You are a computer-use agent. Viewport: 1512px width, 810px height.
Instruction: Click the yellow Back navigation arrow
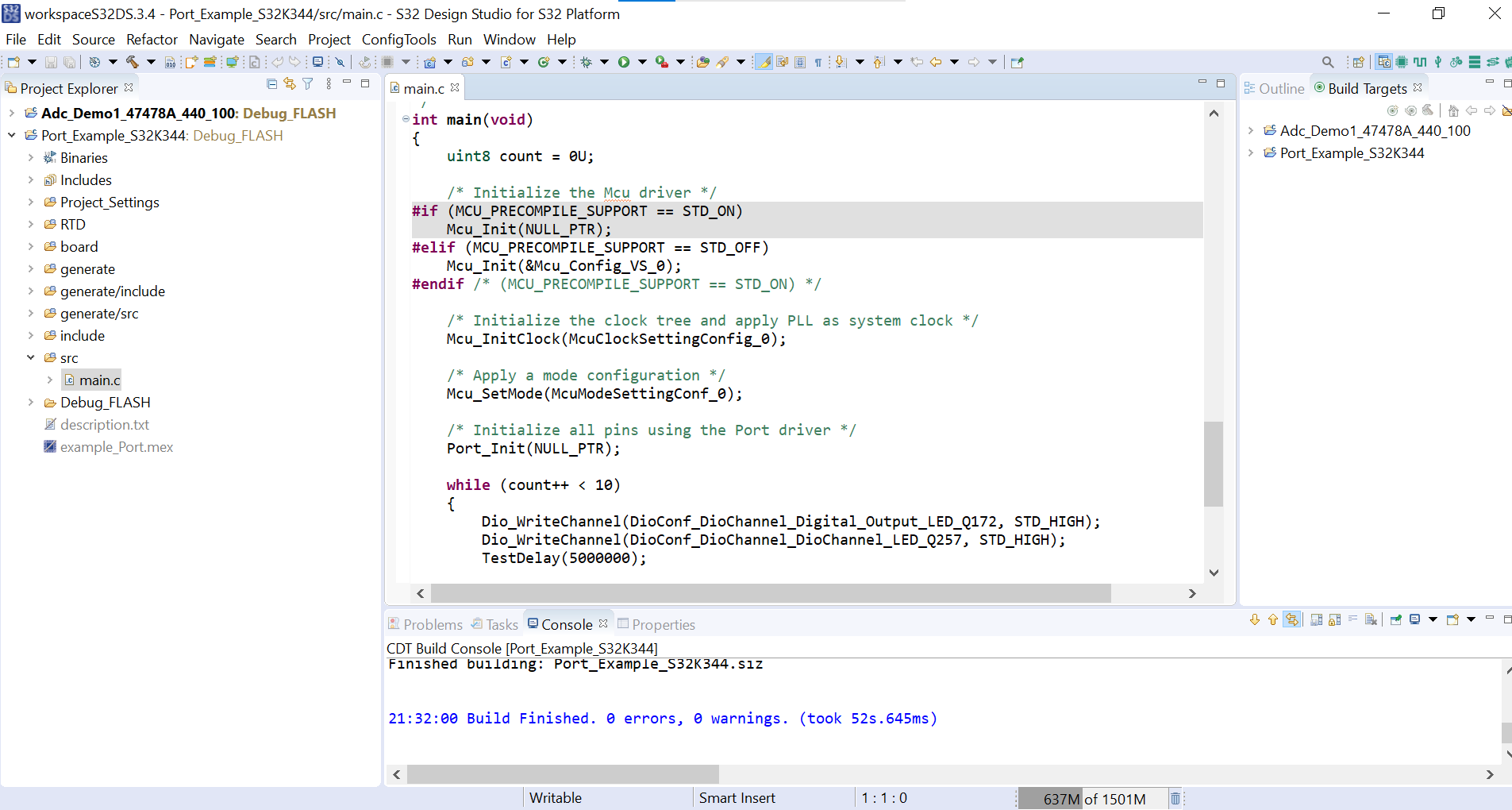coord(937,62)
